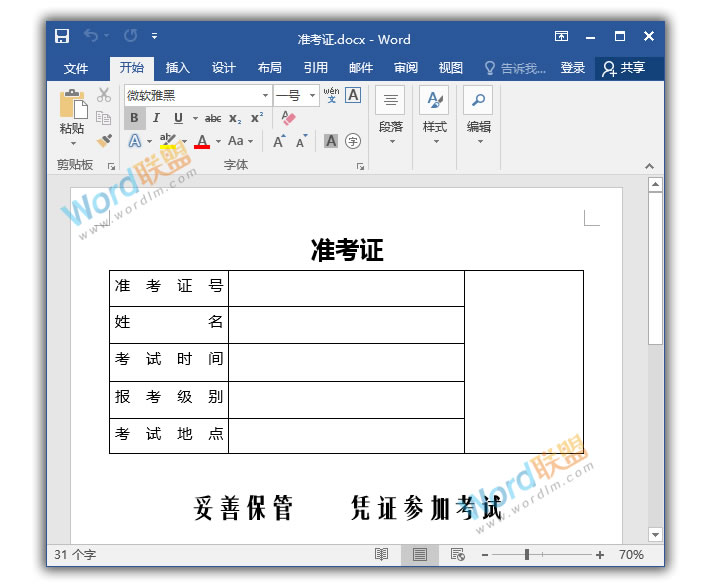Click the 登录 sign-in button
This screenshot has height=586, width=710.
click(572, 68)
